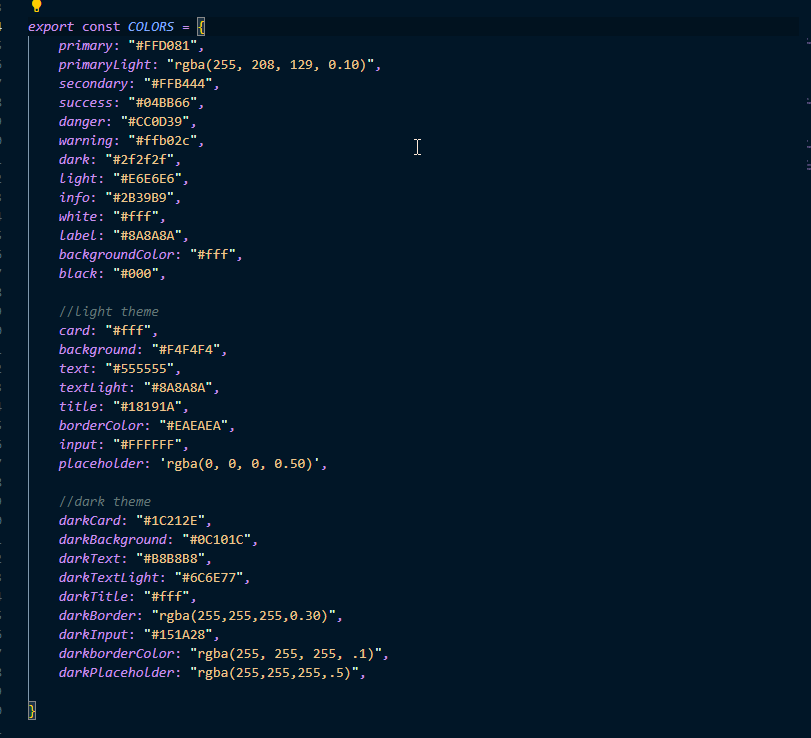Place cursor in the //light theme comment
The width and height of the screenshot is (811, 738).
[x=108, y=312]
